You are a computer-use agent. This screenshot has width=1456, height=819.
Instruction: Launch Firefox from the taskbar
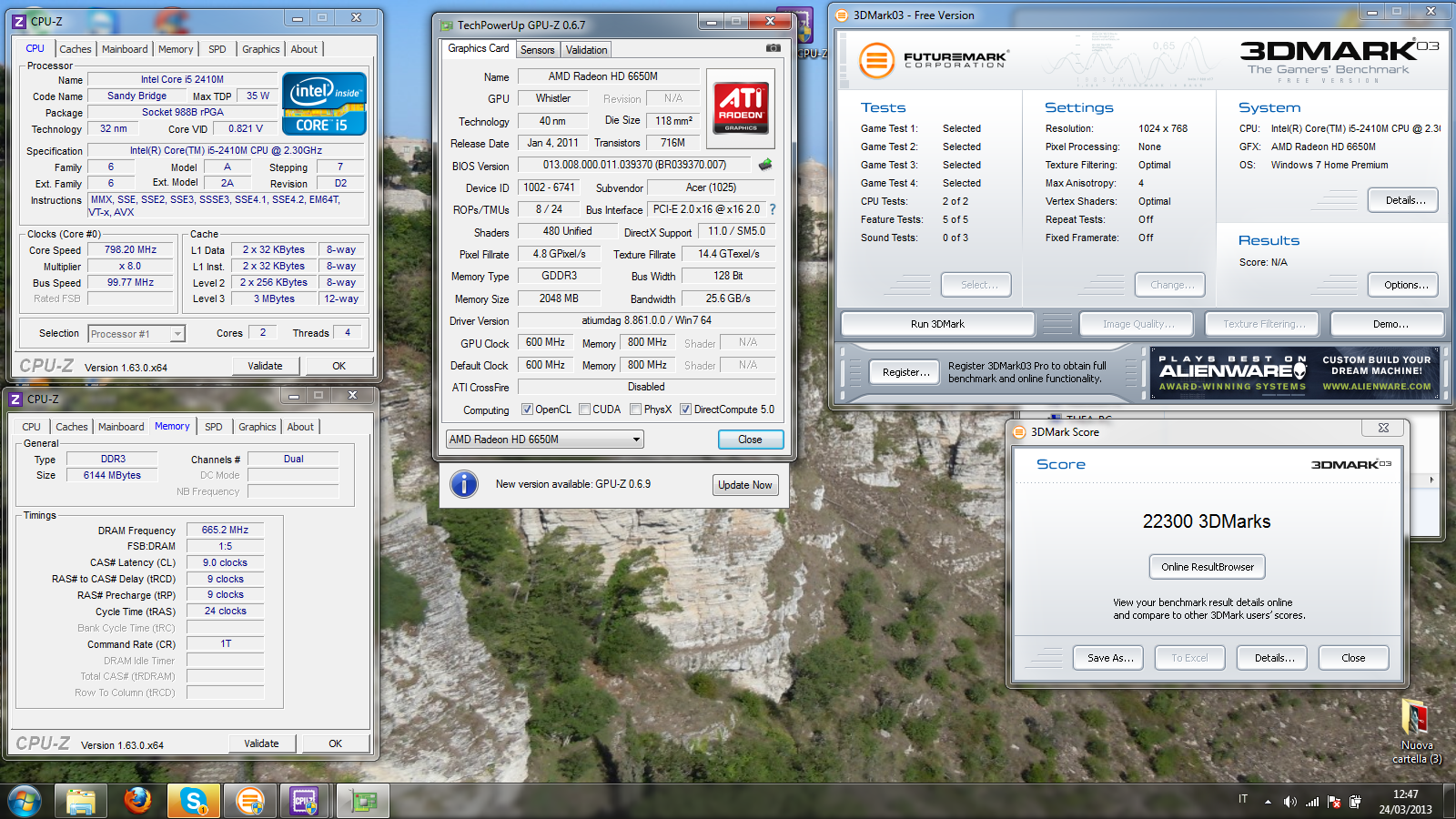click(137, 802)
